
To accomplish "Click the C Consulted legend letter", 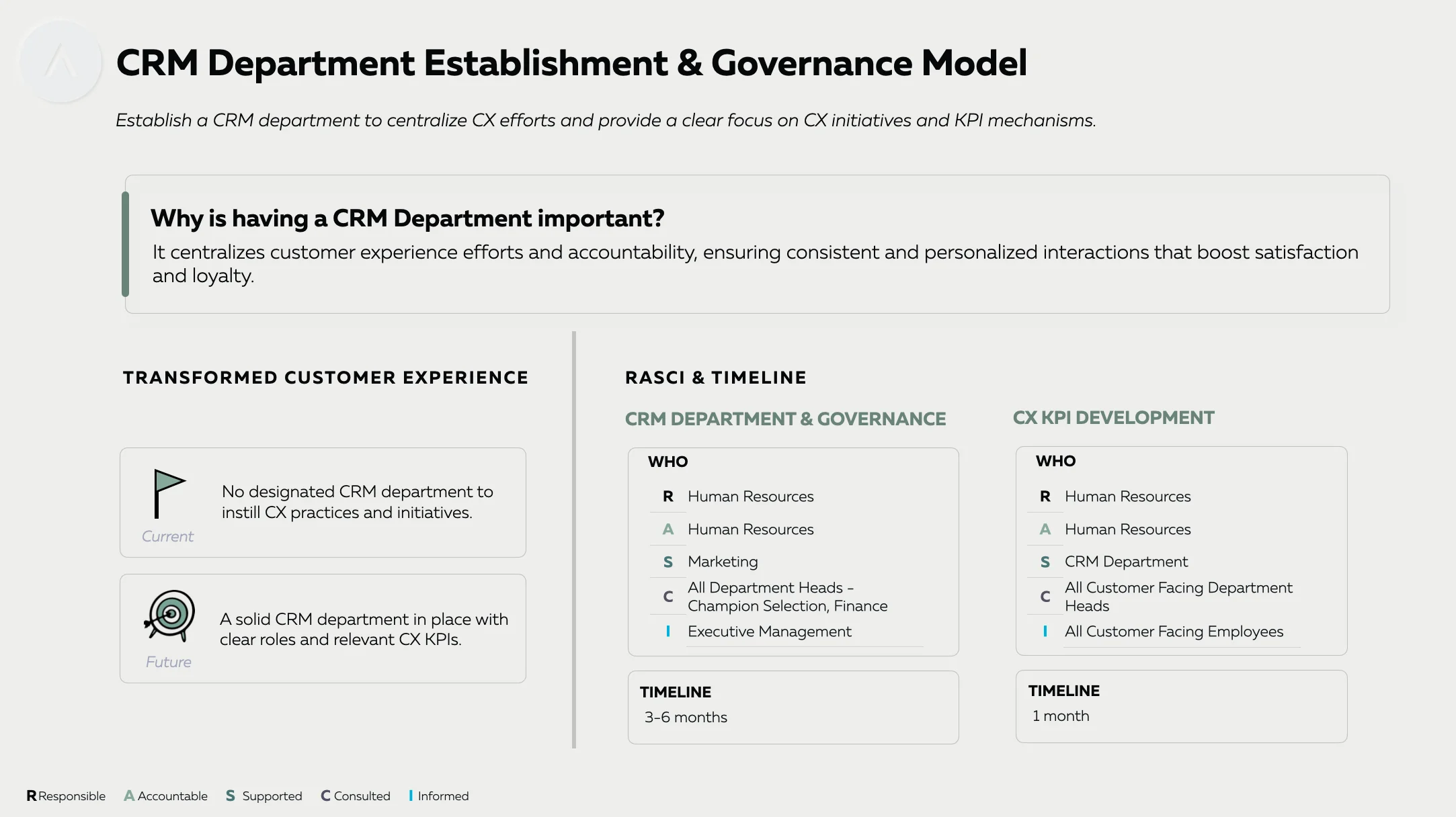I will click(325, 795).
